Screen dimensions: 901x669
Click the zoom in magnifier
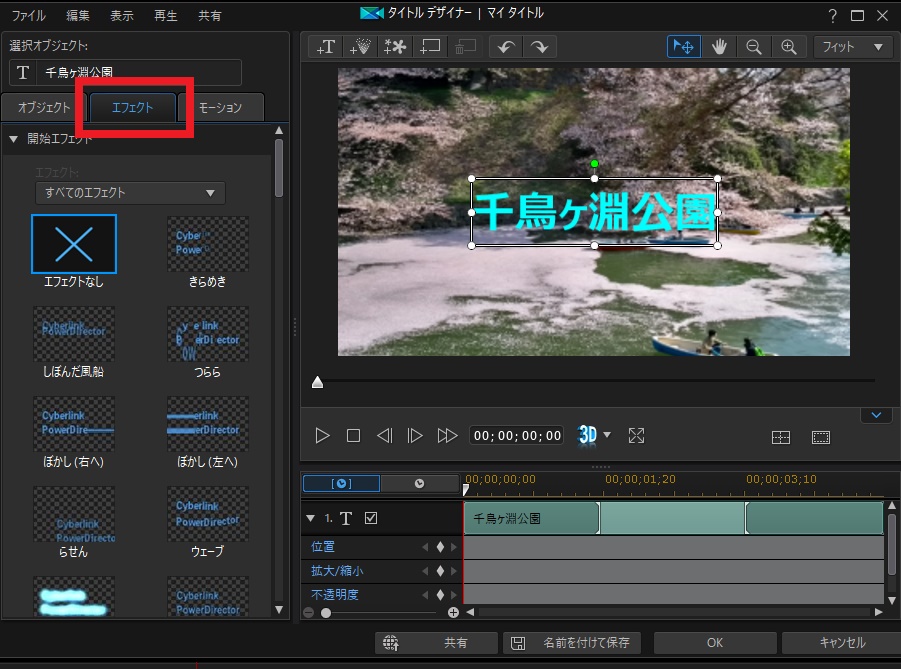(x=789, y=47)
